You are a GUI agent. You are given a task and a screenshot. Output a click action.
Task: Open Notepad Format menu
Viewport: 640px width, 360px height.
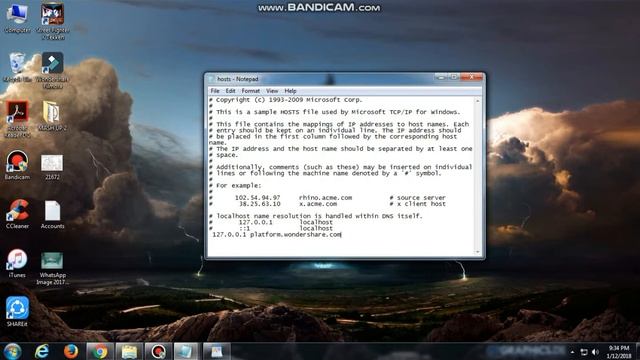[x=250, y=91]
